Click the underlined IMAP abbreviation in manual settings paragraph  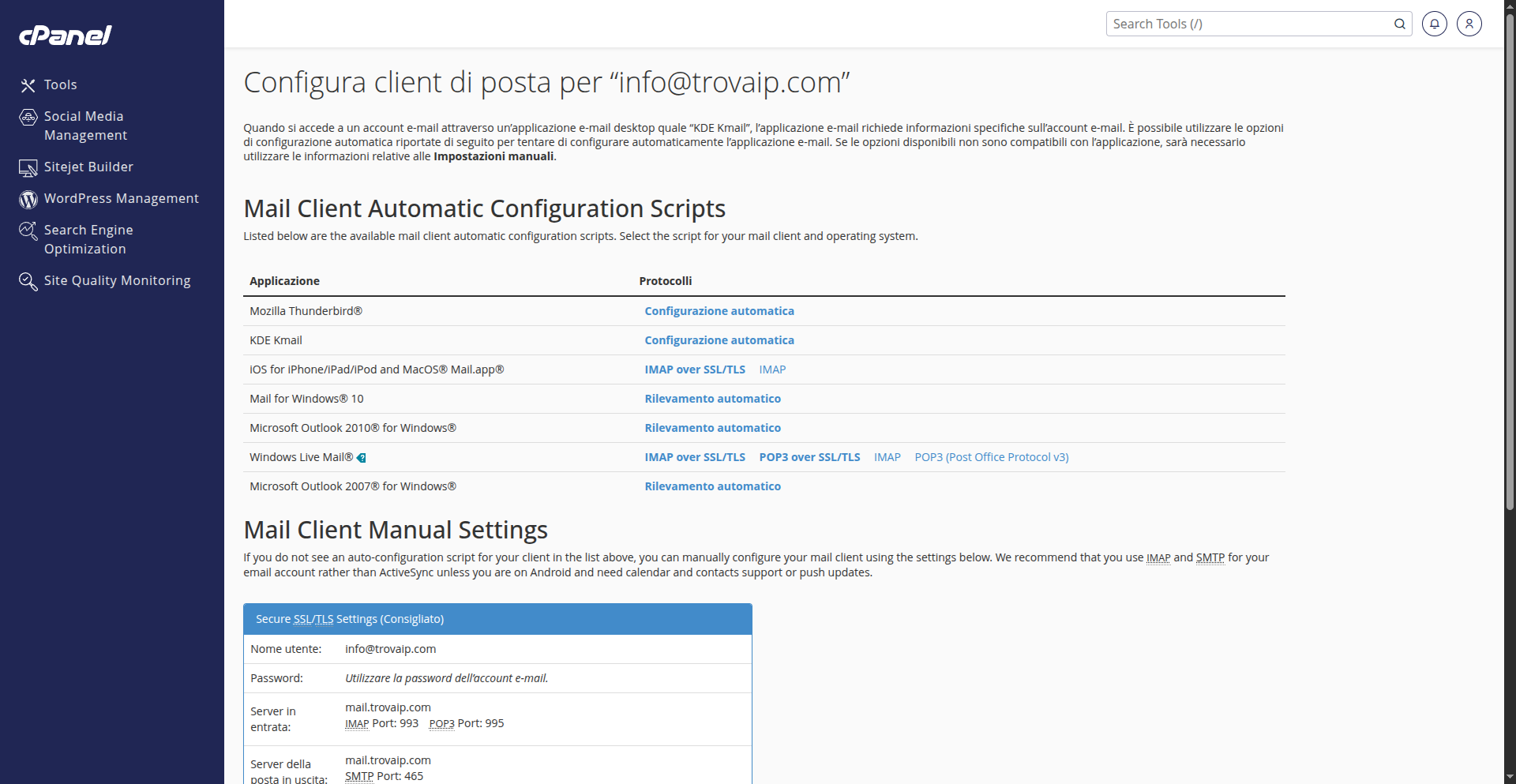pos(1158,557)
